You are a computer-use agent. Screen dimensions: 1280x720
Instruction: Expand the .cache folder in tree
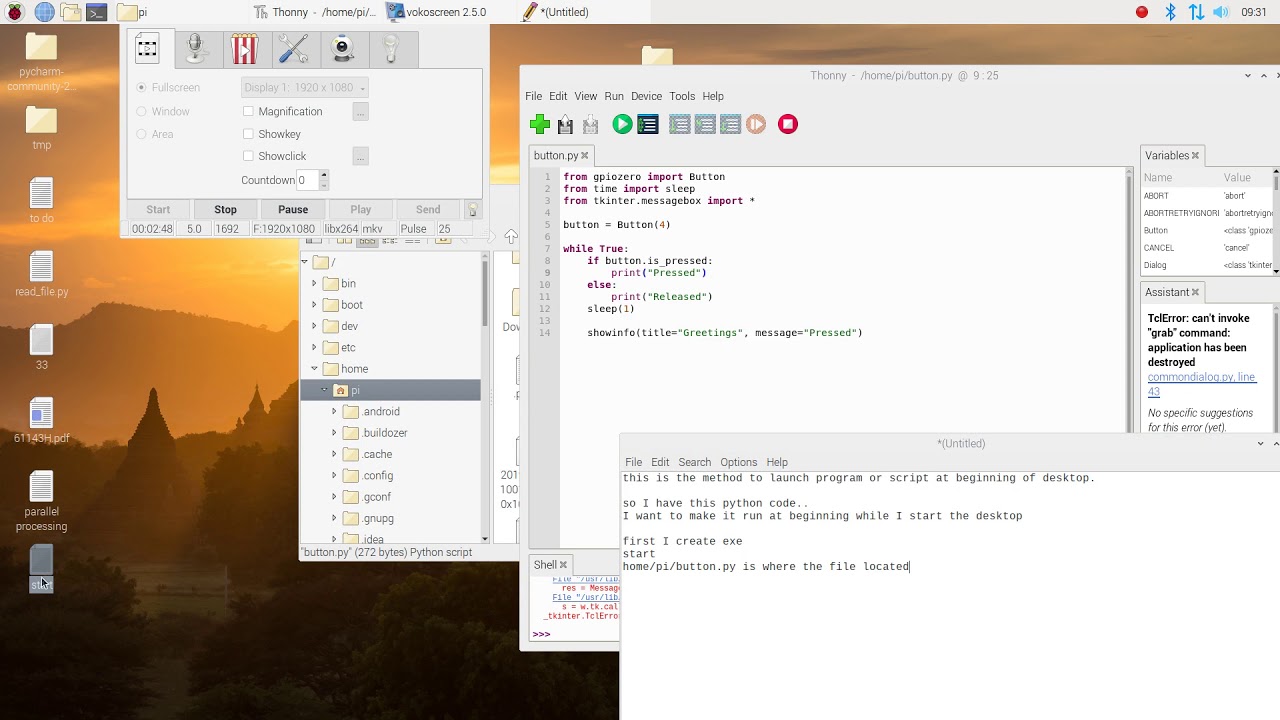[334, 454]
